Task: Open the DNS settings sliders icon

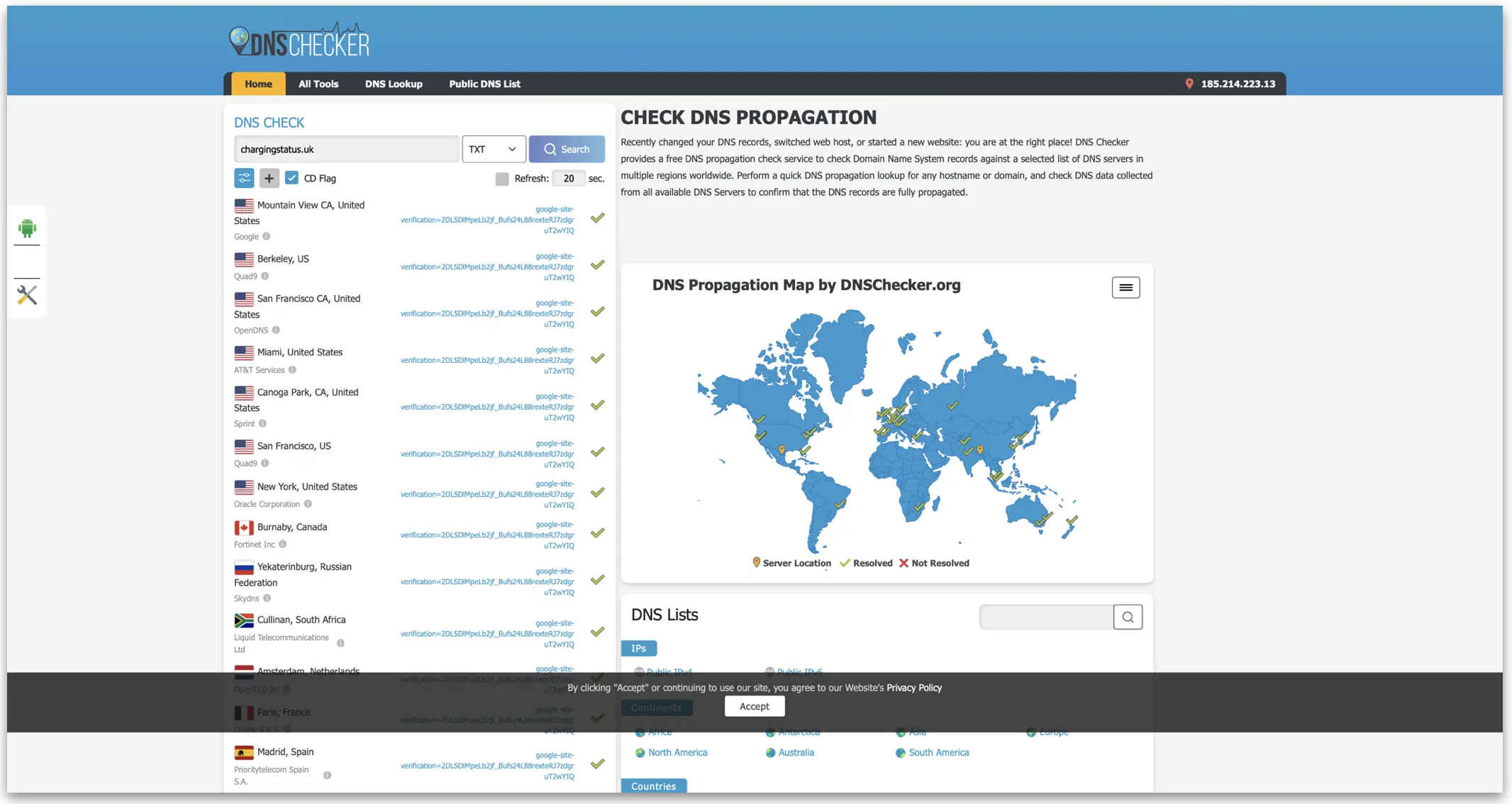Action: (244, 178)
